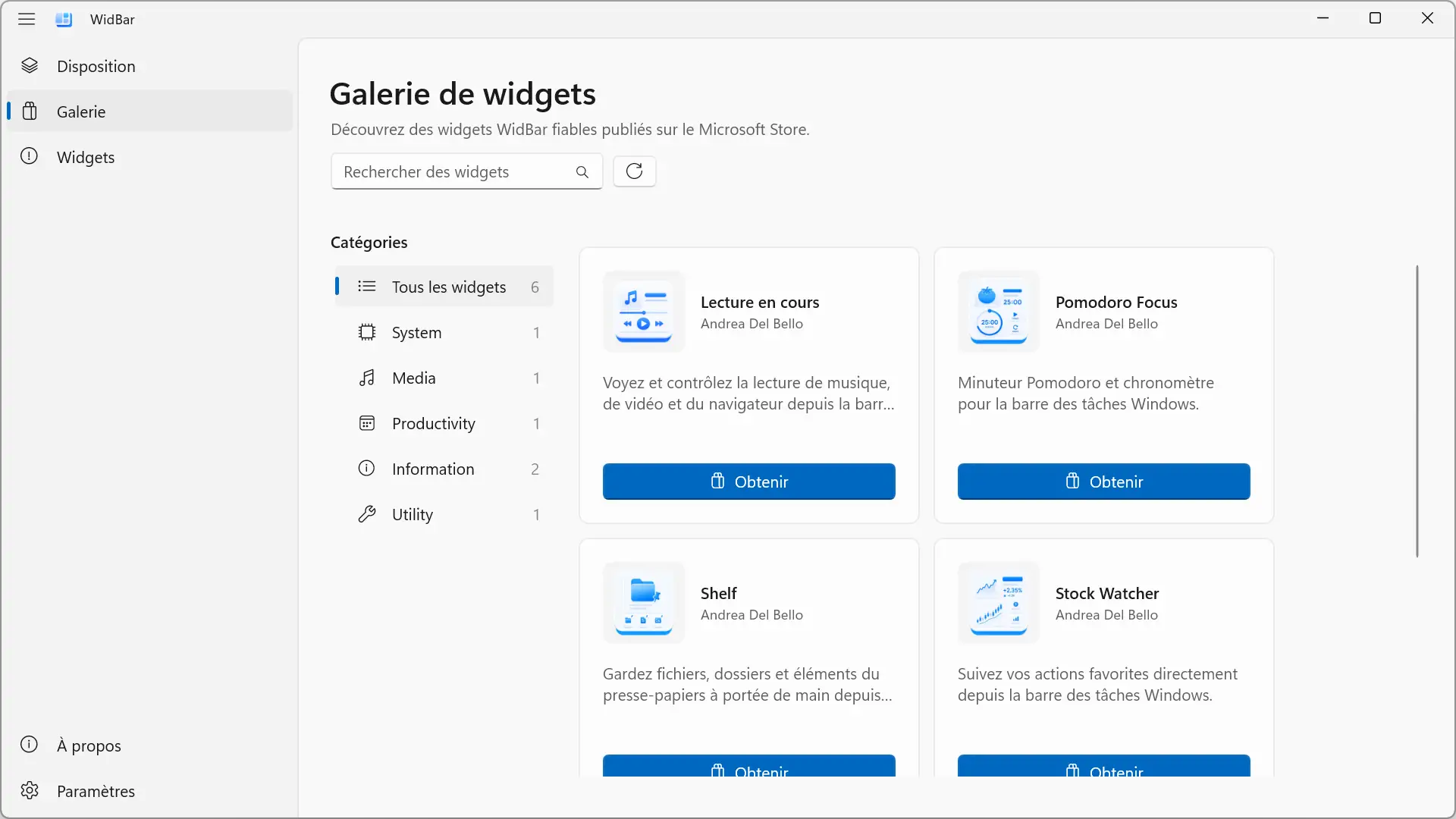Click the Widgets sidebar icon
The height and width of the screenshot is (819, 1456).
29,156
